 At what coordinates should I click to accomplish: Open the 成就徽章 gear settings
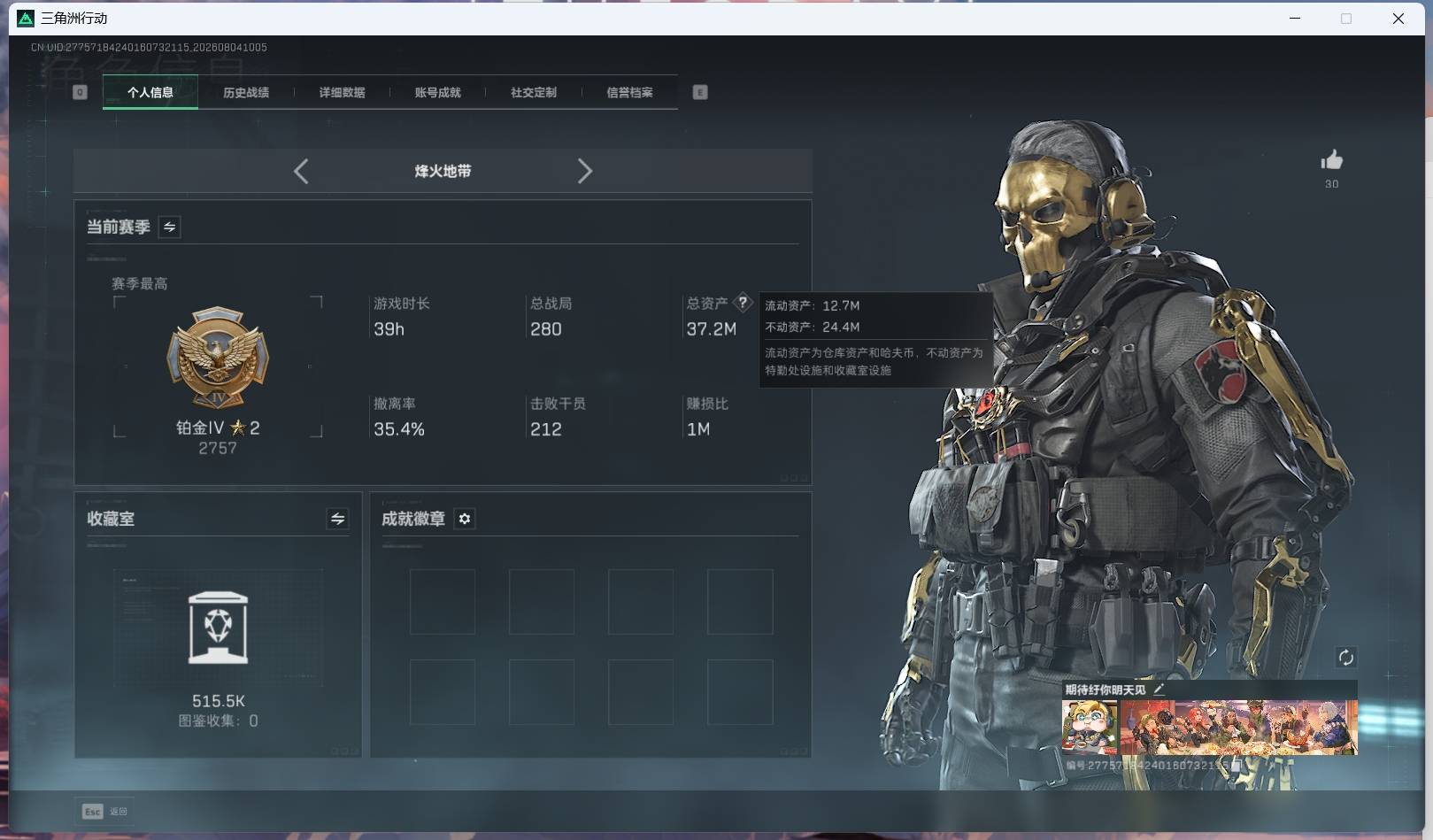465,519
